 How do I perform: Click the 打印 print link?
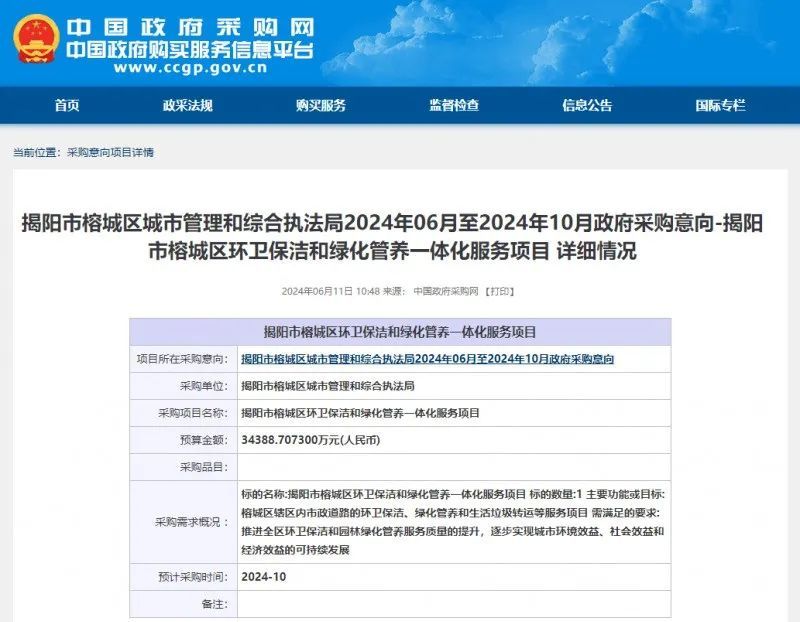tap(499, 291)
